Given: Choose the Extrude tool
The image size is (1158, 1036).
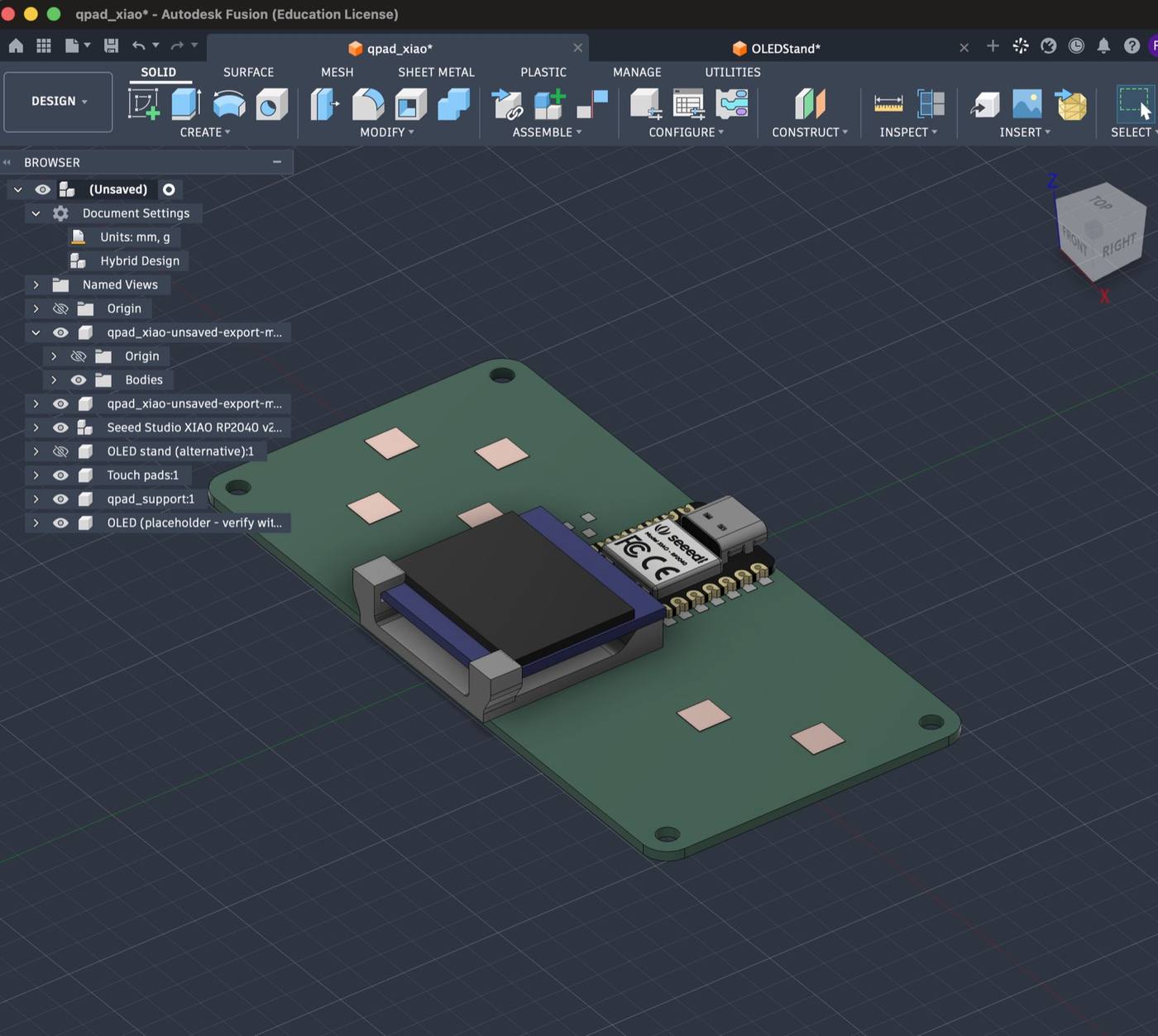Looking at the screenshot, I should 187,104.
